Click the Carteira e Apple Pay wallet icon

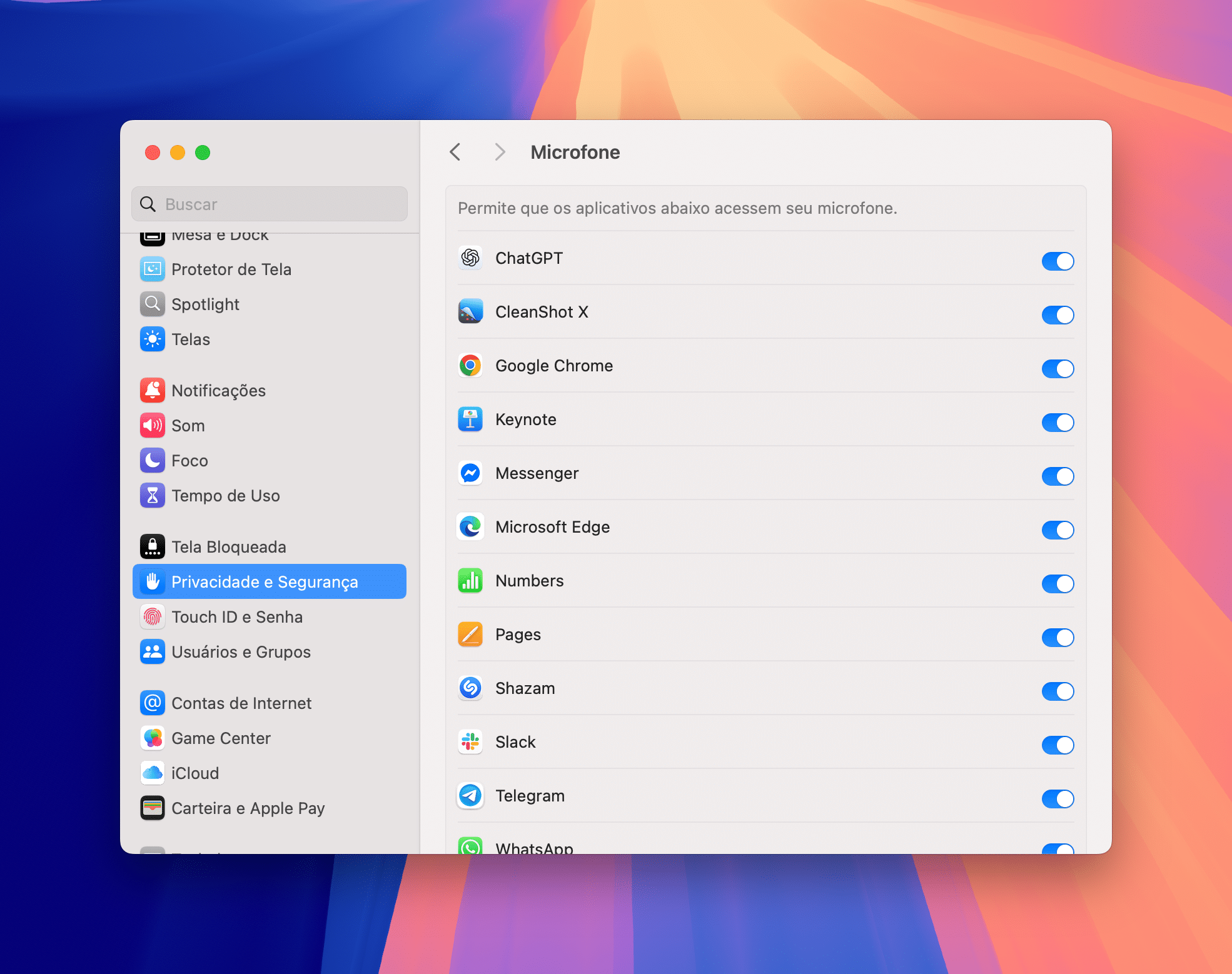(153, 808)
